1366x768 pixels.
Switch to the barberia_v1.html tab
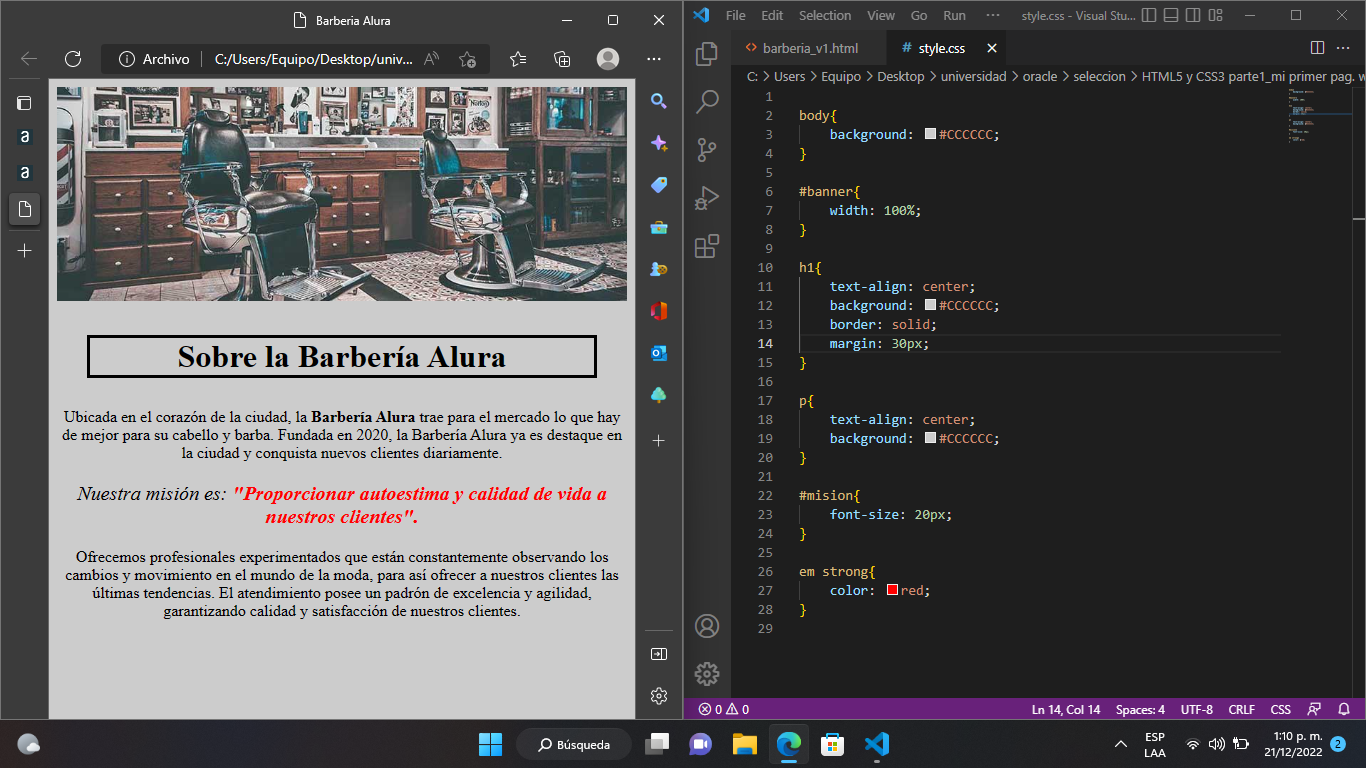pyautogui.click(x=810, y=48)
